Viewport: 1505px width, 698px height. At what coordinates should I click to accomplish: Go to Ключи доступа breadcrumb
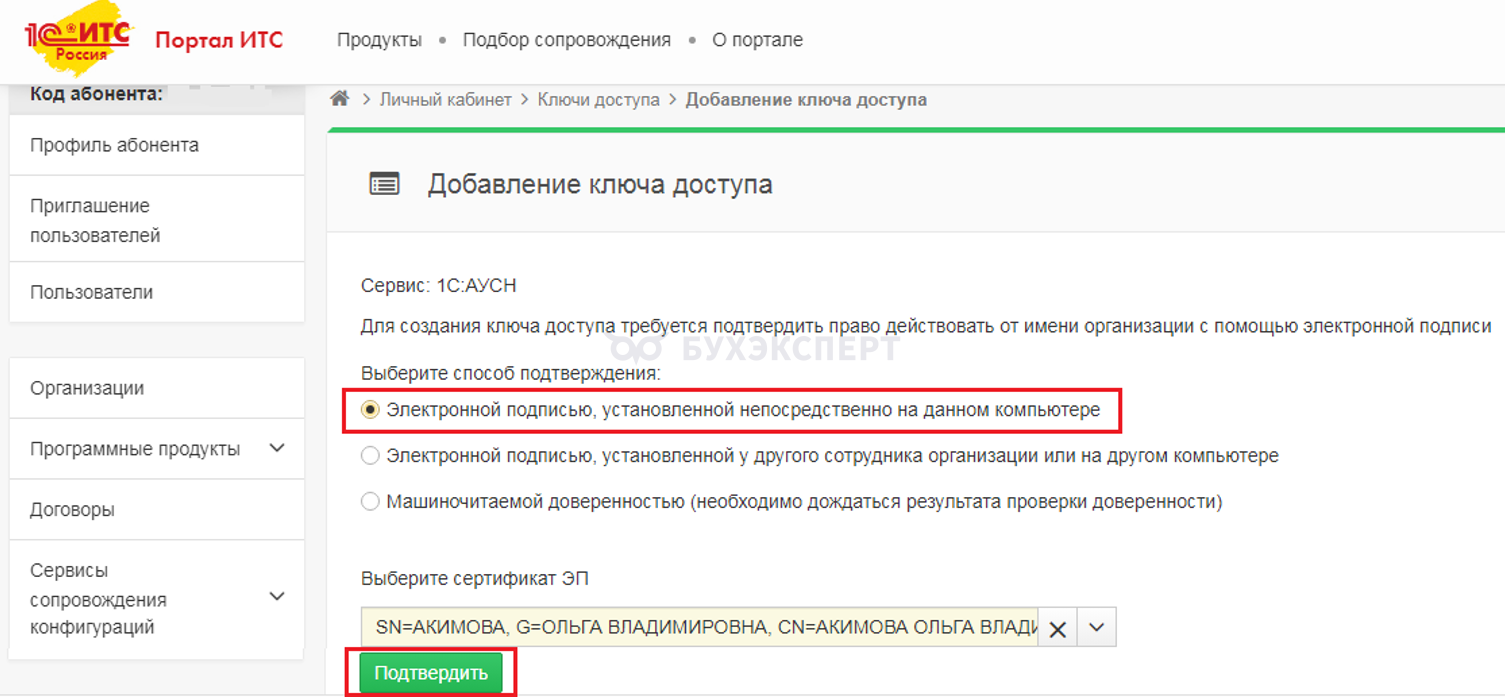coord(599,100)
